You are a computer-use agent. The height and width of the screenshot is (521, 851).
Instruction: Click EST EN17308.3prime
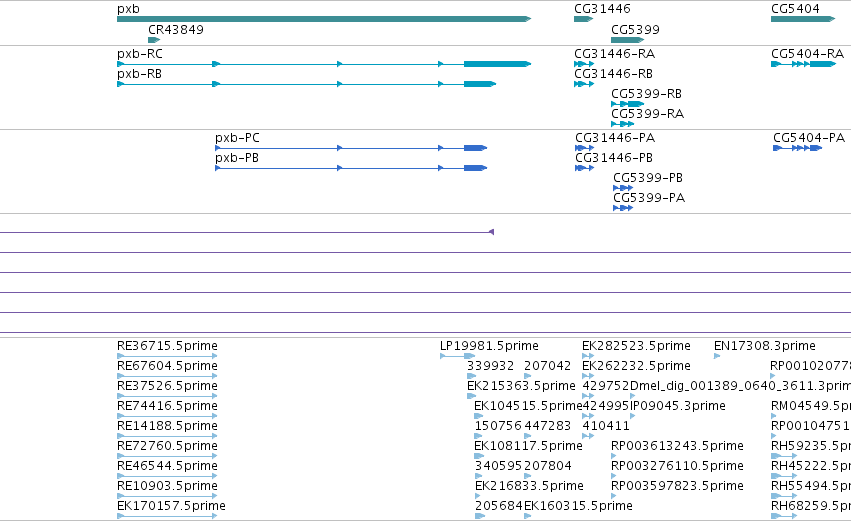(765, 346)
